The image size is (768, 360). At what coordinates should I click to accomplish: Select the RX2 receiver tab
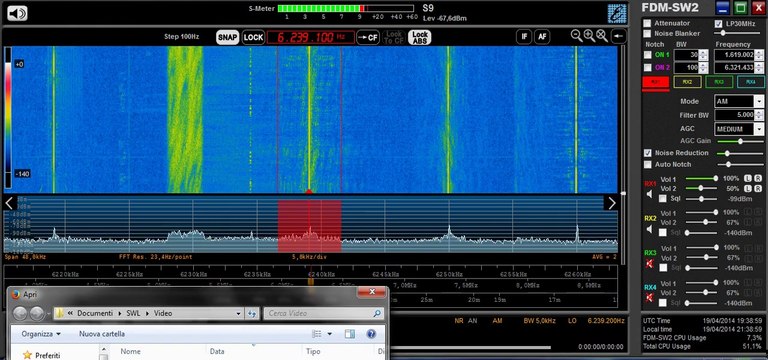coord(687,82)
